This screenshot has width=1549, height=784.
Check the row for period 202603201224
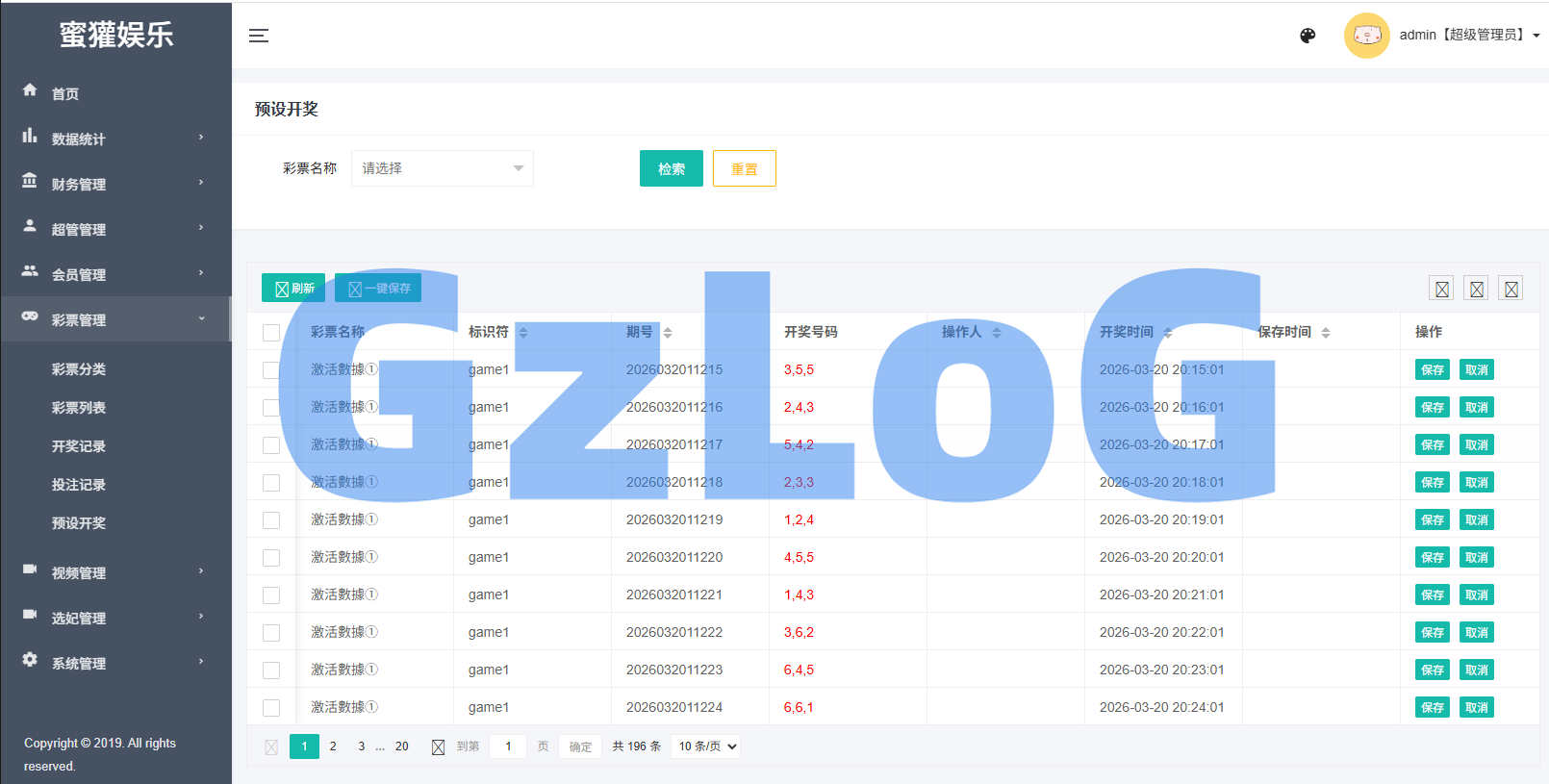click(x=271, y=708)
